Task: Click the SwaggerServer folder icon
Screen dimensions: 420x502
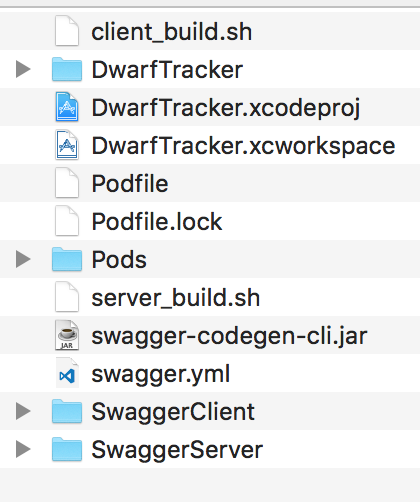Action: click(x=67, y=449)
